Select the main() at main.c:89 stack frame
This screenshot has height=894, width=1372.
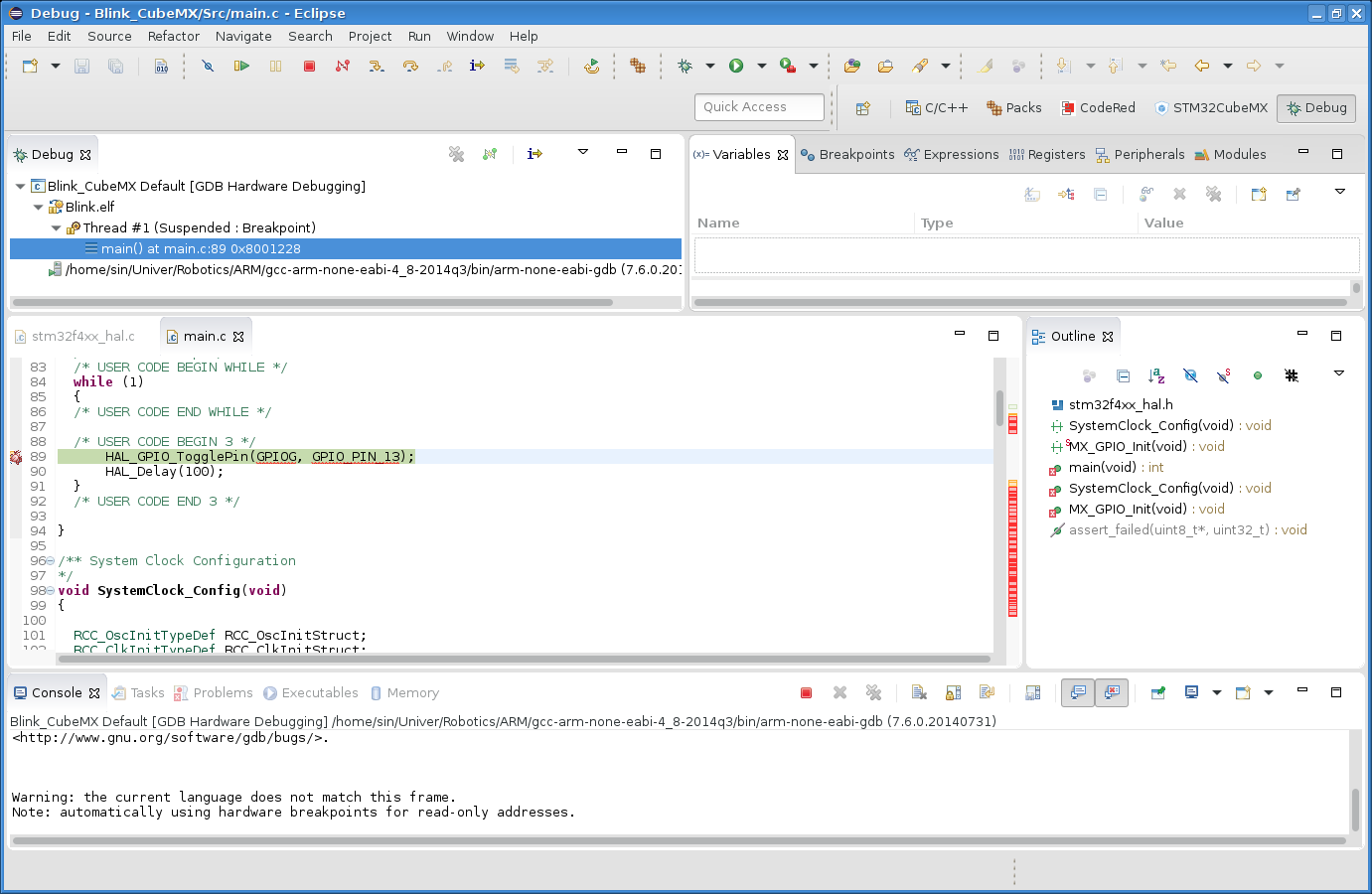346,248
